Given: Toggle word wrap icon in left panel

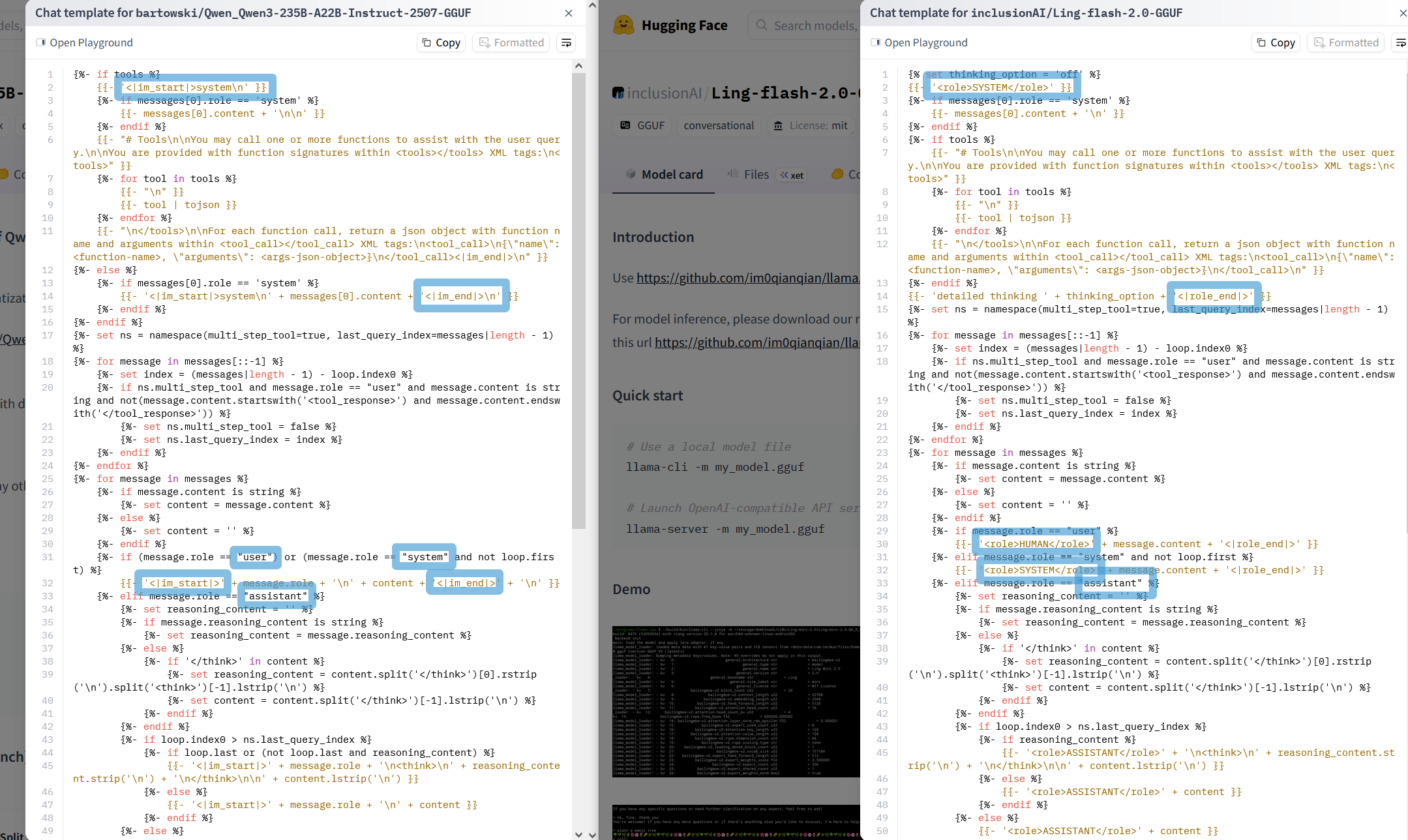Looking at the screenshot, I should (566, 42).
